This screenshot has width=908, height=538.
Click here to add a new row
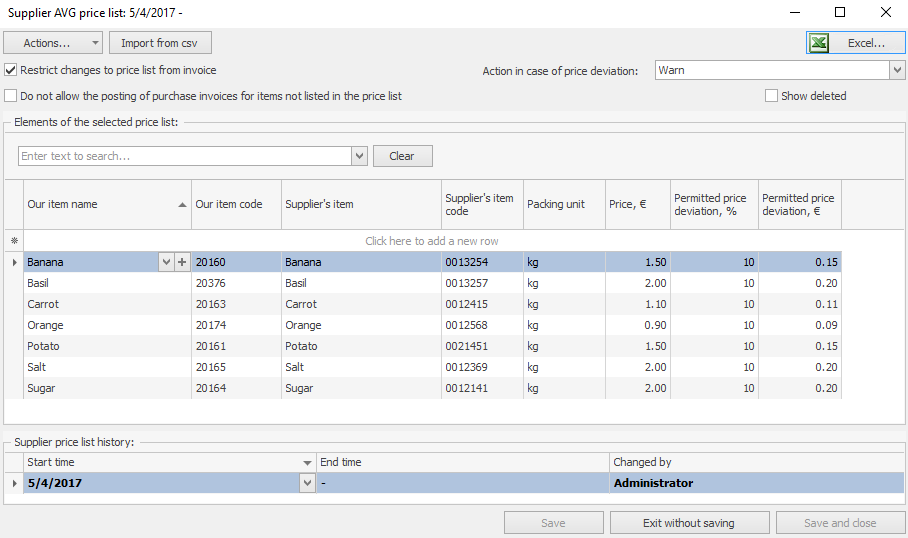(x=431, y=241)
